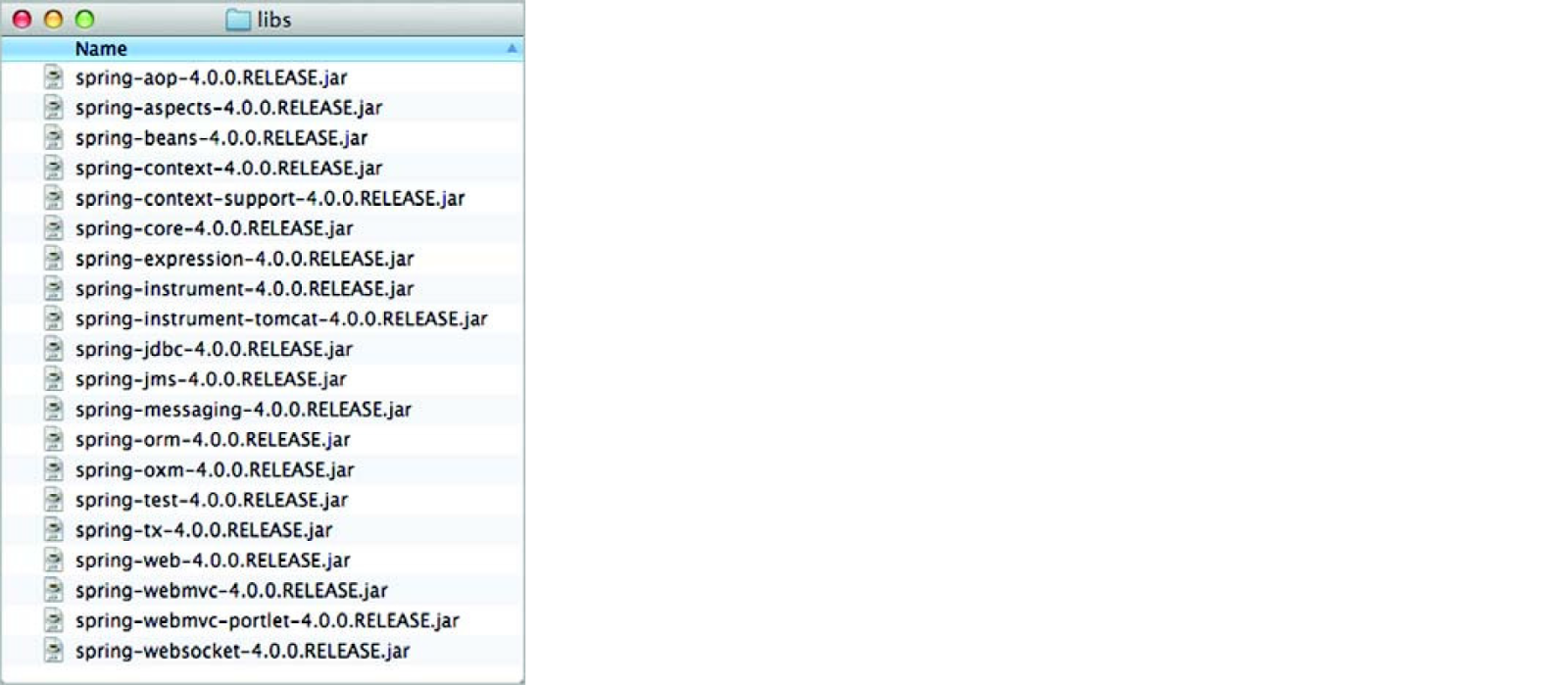Select spring-context-4.0.0.RELEASE.jar in the list
Screen dimensions: 1568x685
click(x=228, y=169)
